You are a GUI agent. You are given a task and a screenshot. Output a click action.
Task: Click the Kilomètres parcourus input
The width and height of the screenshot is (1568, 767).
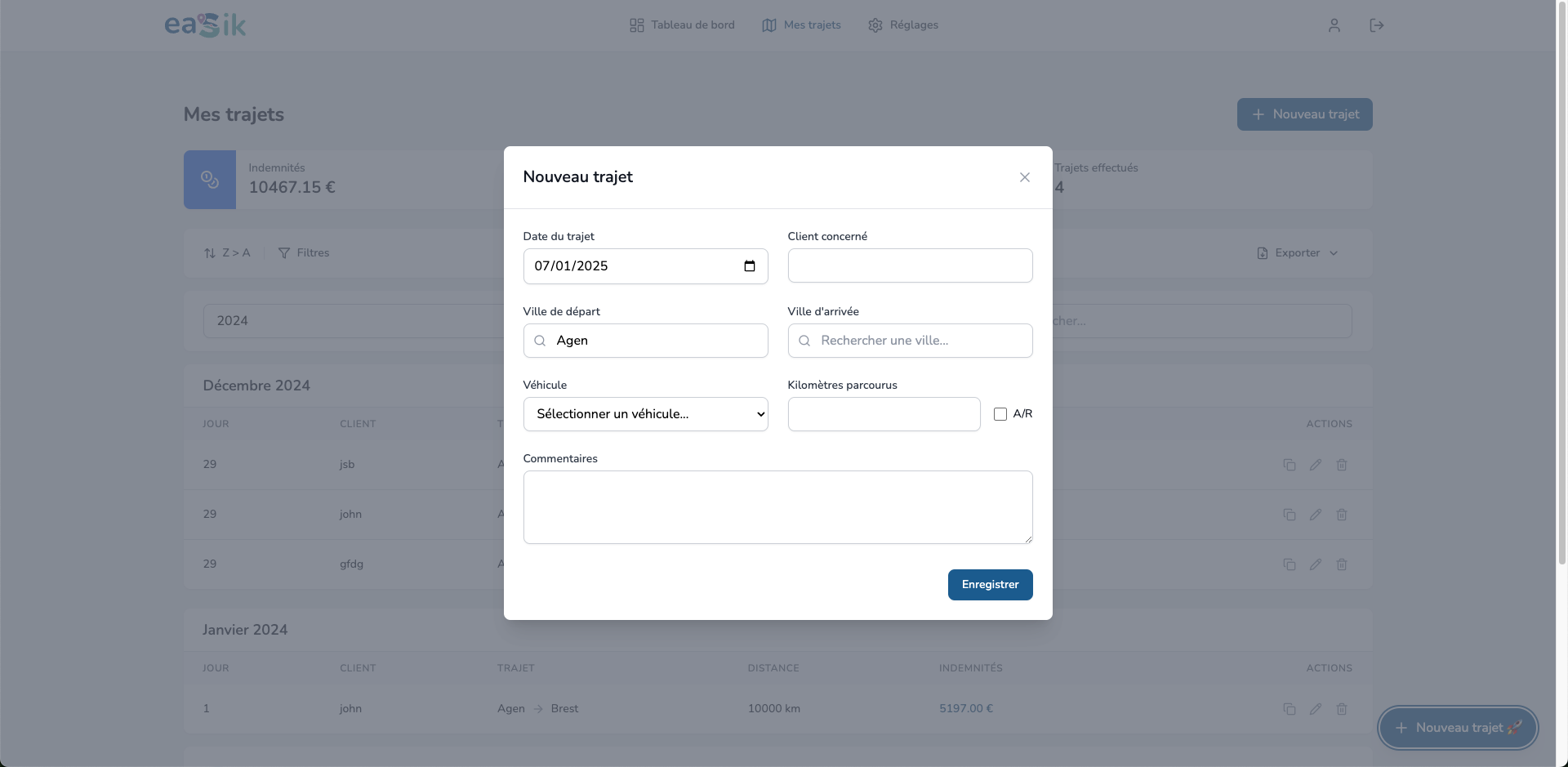(x=884, y=414)
